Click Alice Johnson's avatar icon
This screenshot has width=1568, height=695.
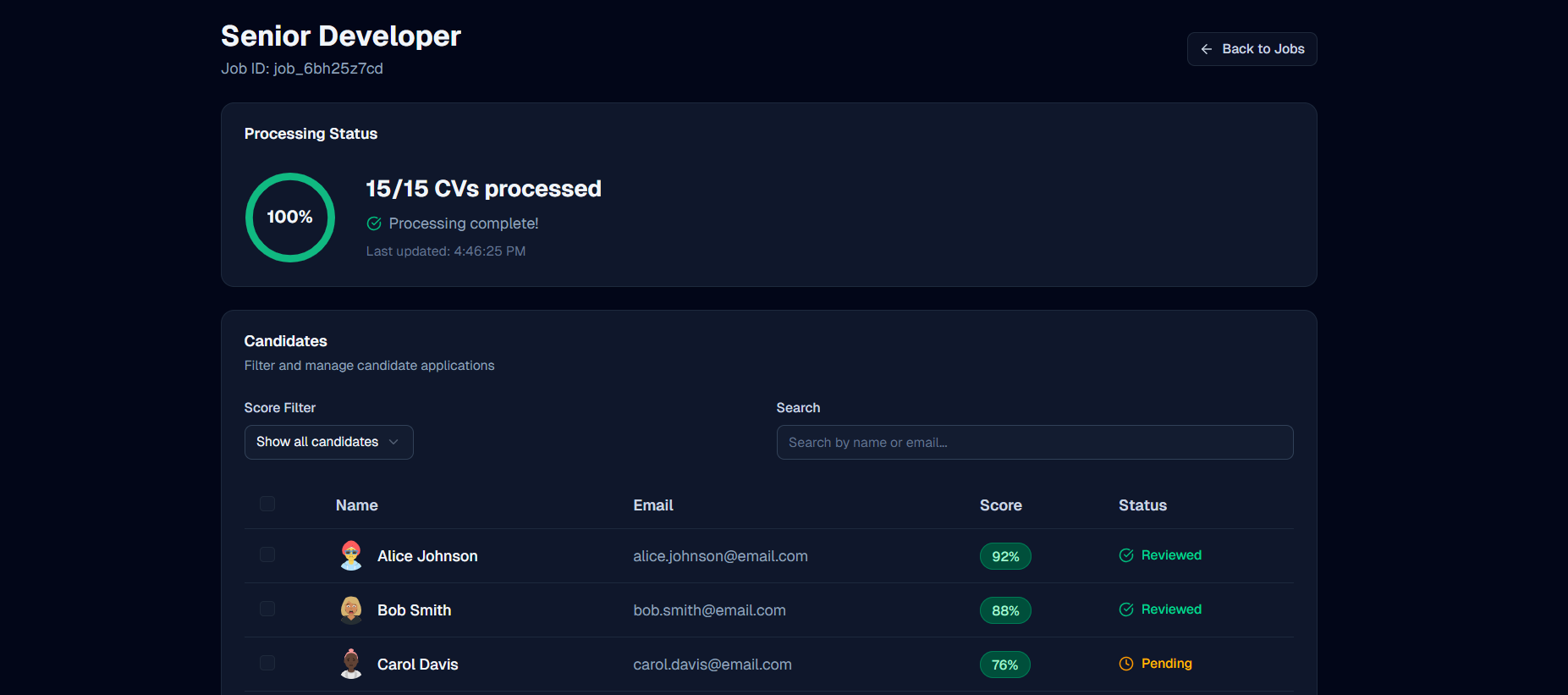click(x=351, y=556)
